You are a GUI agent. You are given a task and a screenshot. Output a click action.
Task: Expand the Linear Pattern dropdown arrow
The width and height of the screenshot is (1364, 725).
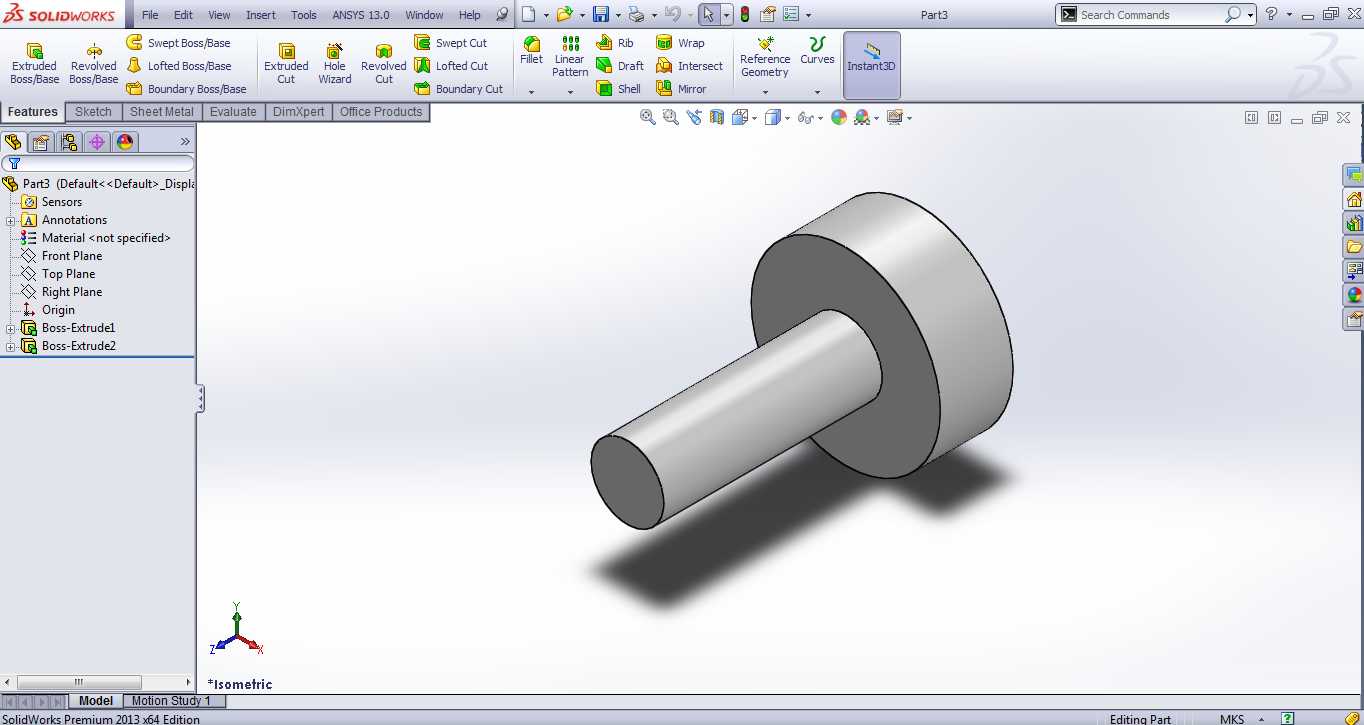pyautogui.click(x=570, y=92)
